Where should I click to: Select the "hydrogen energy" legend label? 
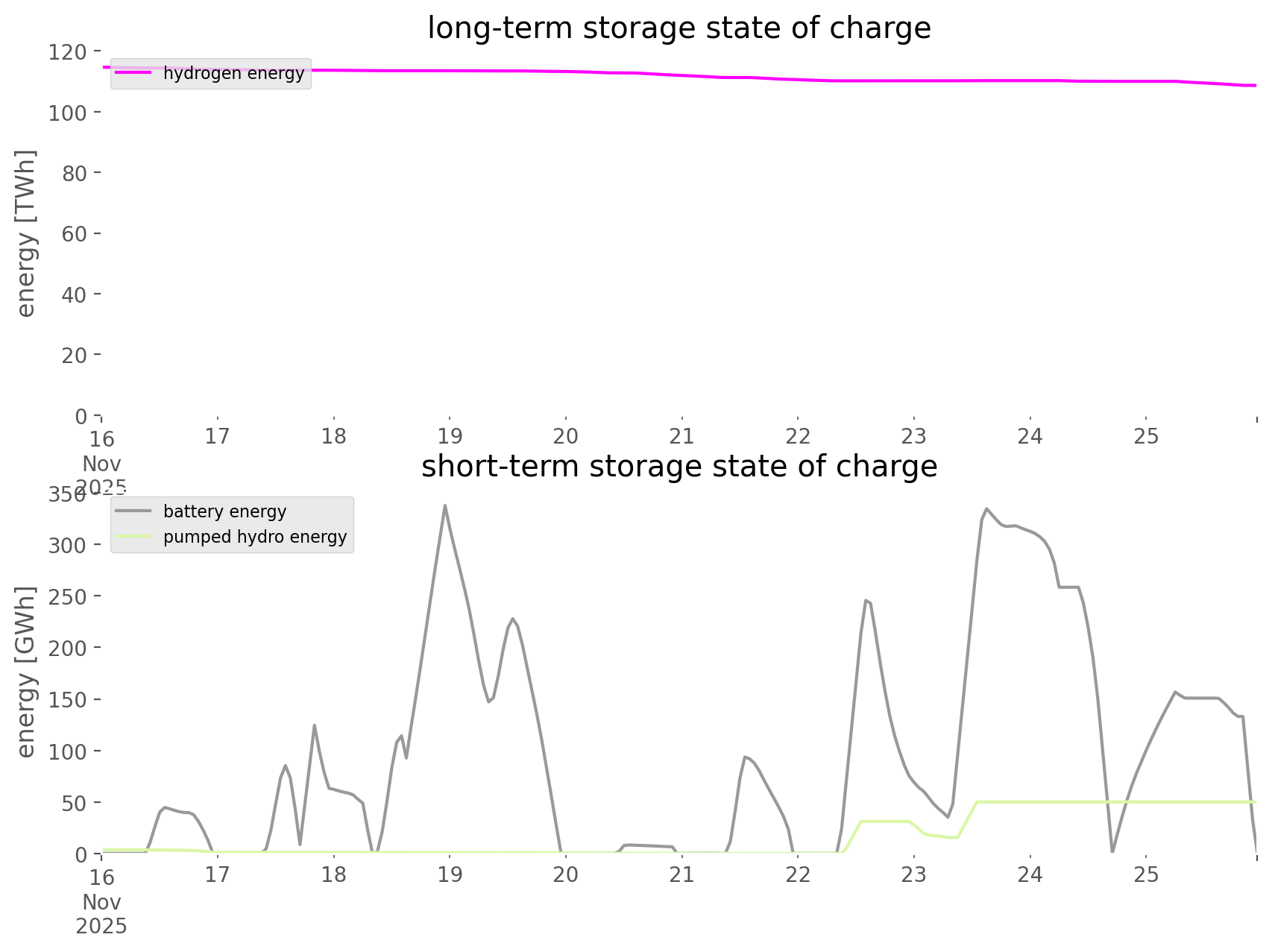[233, 73]
